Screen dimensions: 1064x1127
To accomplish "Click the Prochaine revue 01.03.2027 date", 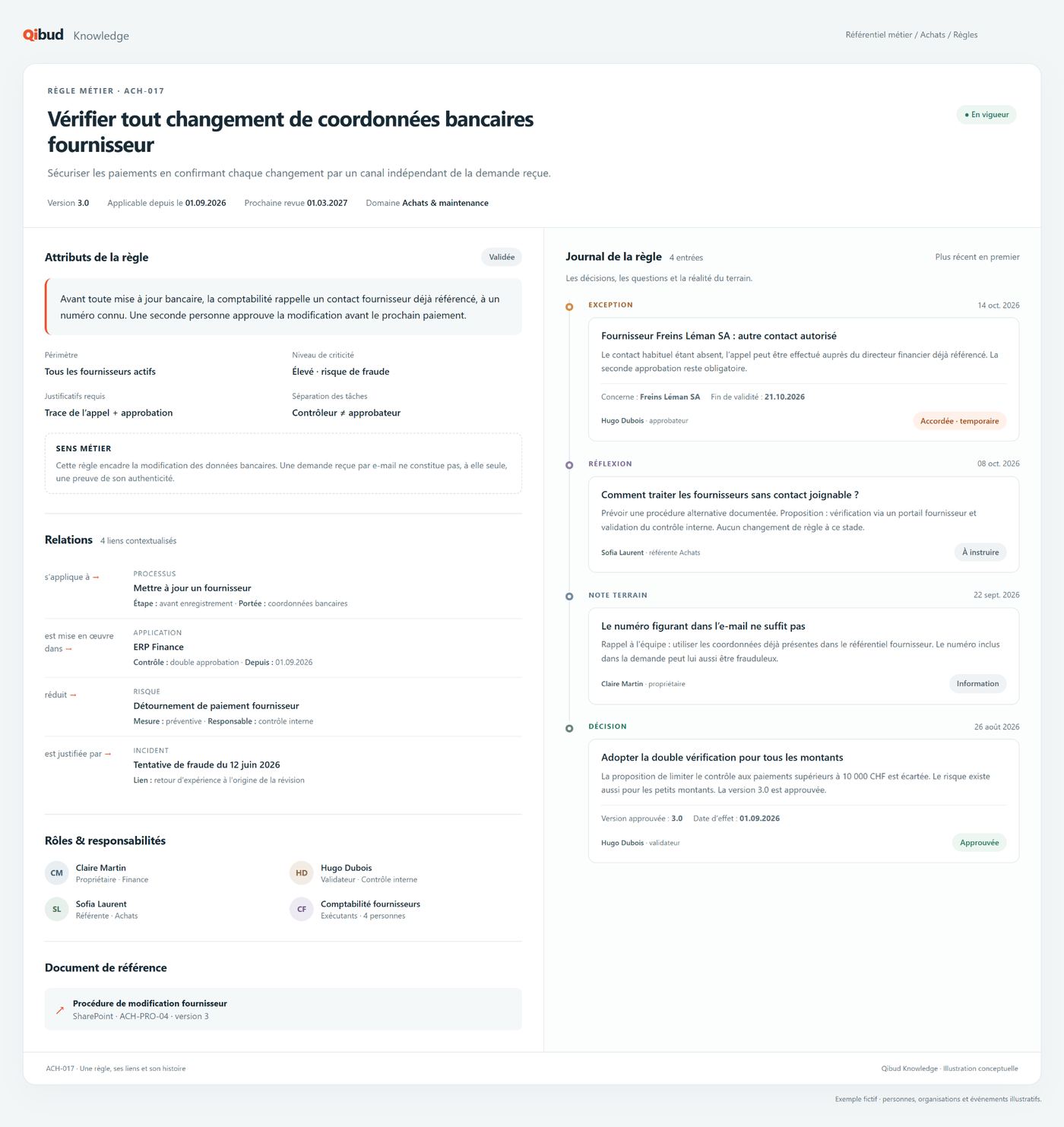I will [x=296, y=203].
